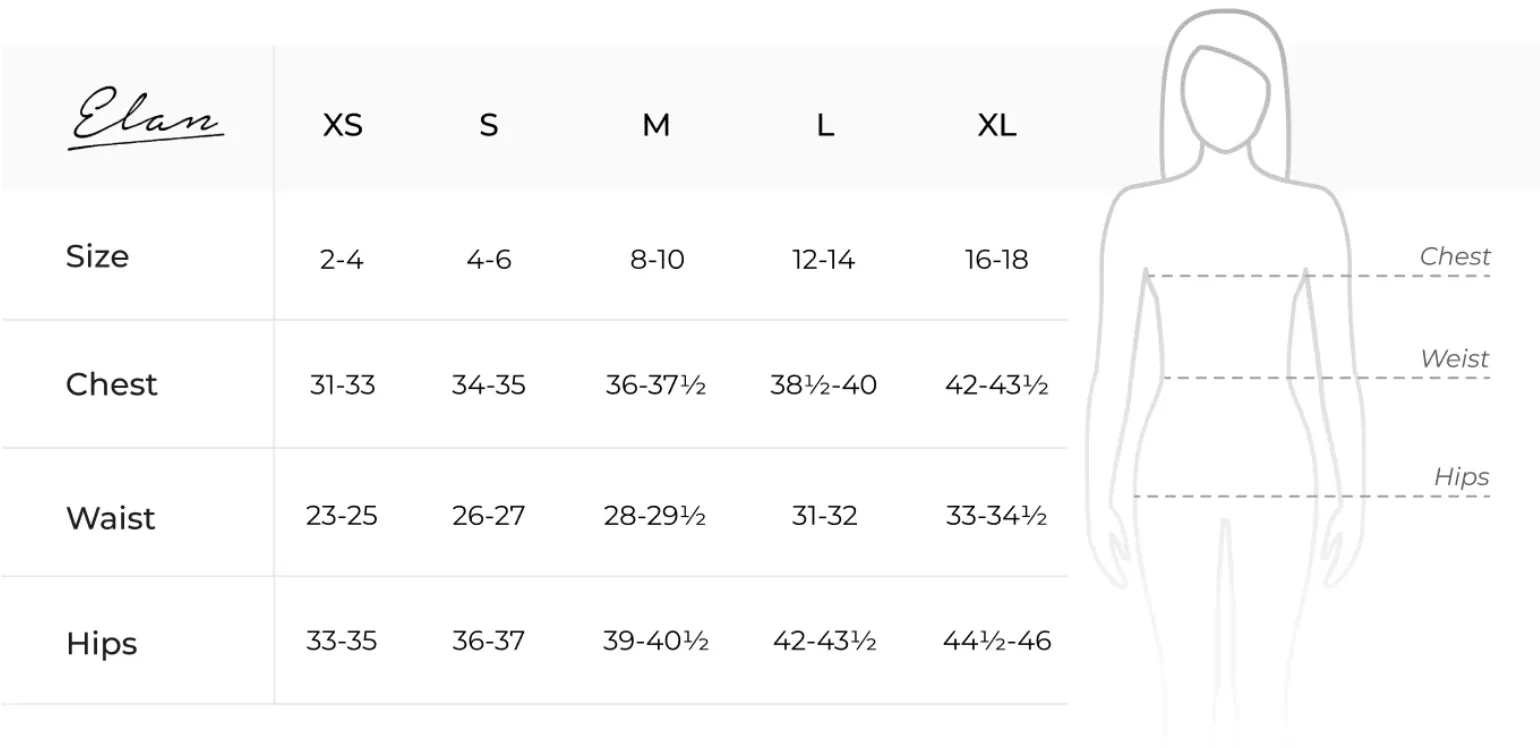The width and height of the screenshot is (1540, 748).
Task: Click the 26-27 waist measurement
Action: tap(488, 517)
